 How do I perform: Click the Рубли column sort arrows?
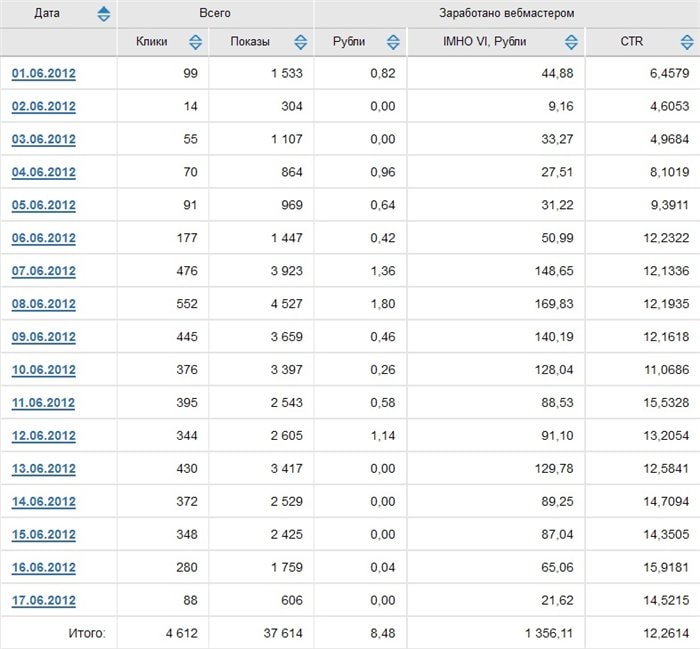(394, 42)
